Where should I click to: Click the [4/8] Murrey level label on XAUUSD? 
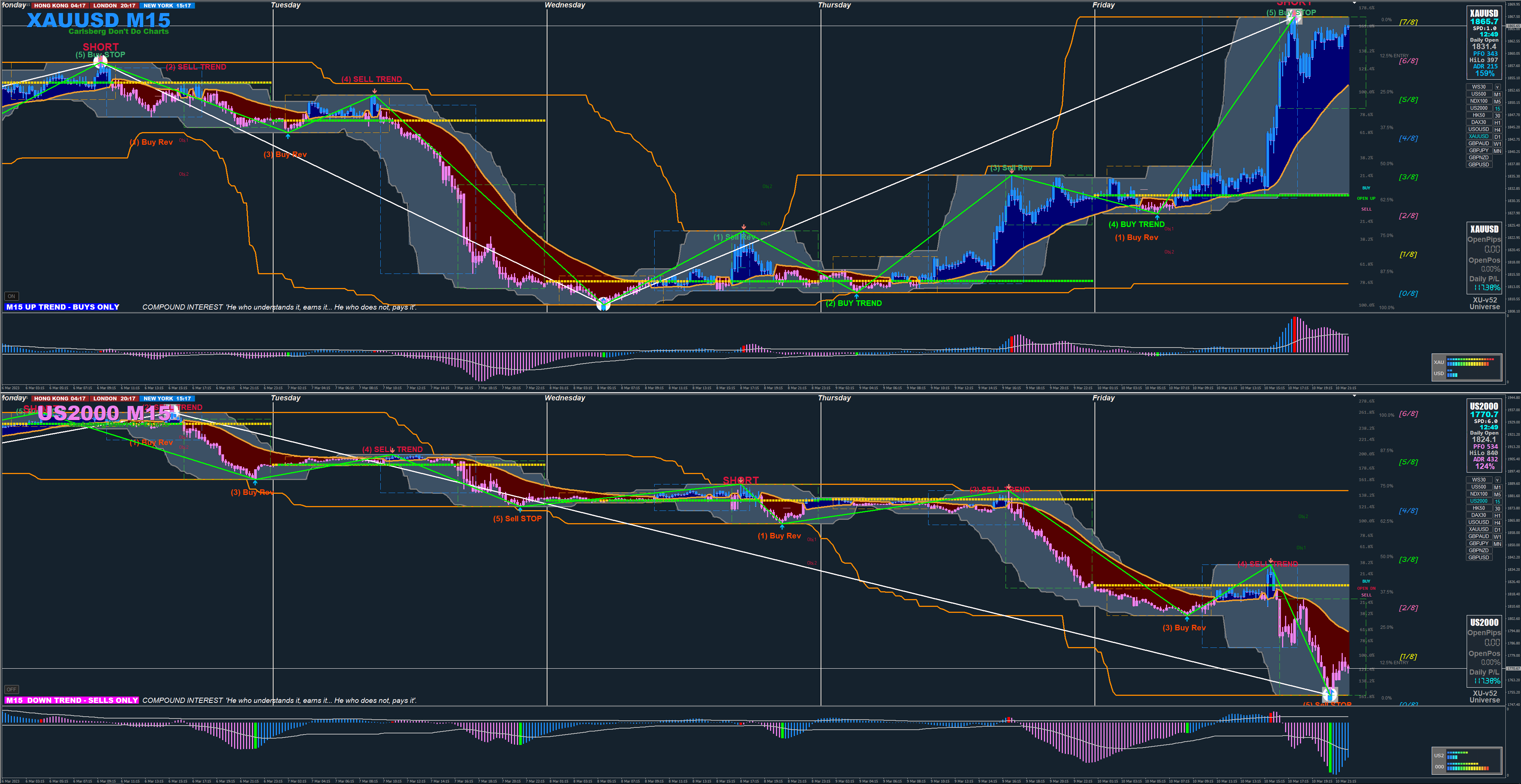1408,138
